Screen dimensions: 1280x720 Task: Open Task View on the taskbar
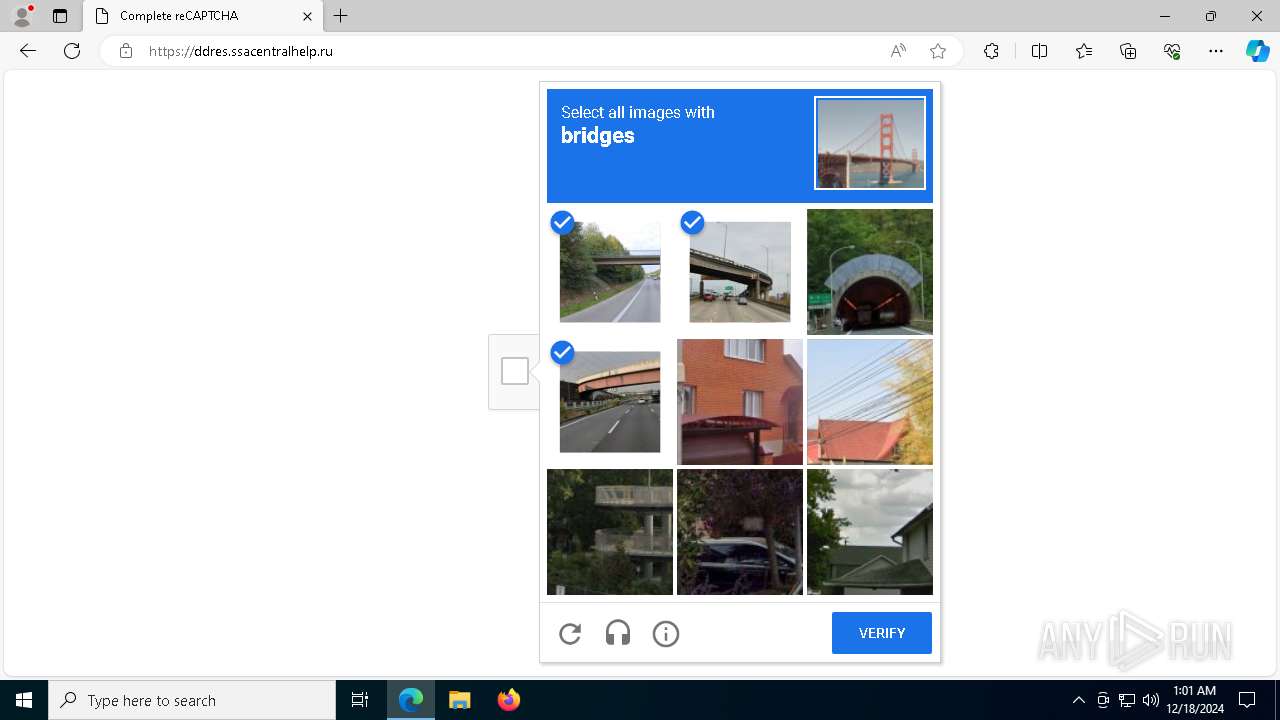point(360,700)
